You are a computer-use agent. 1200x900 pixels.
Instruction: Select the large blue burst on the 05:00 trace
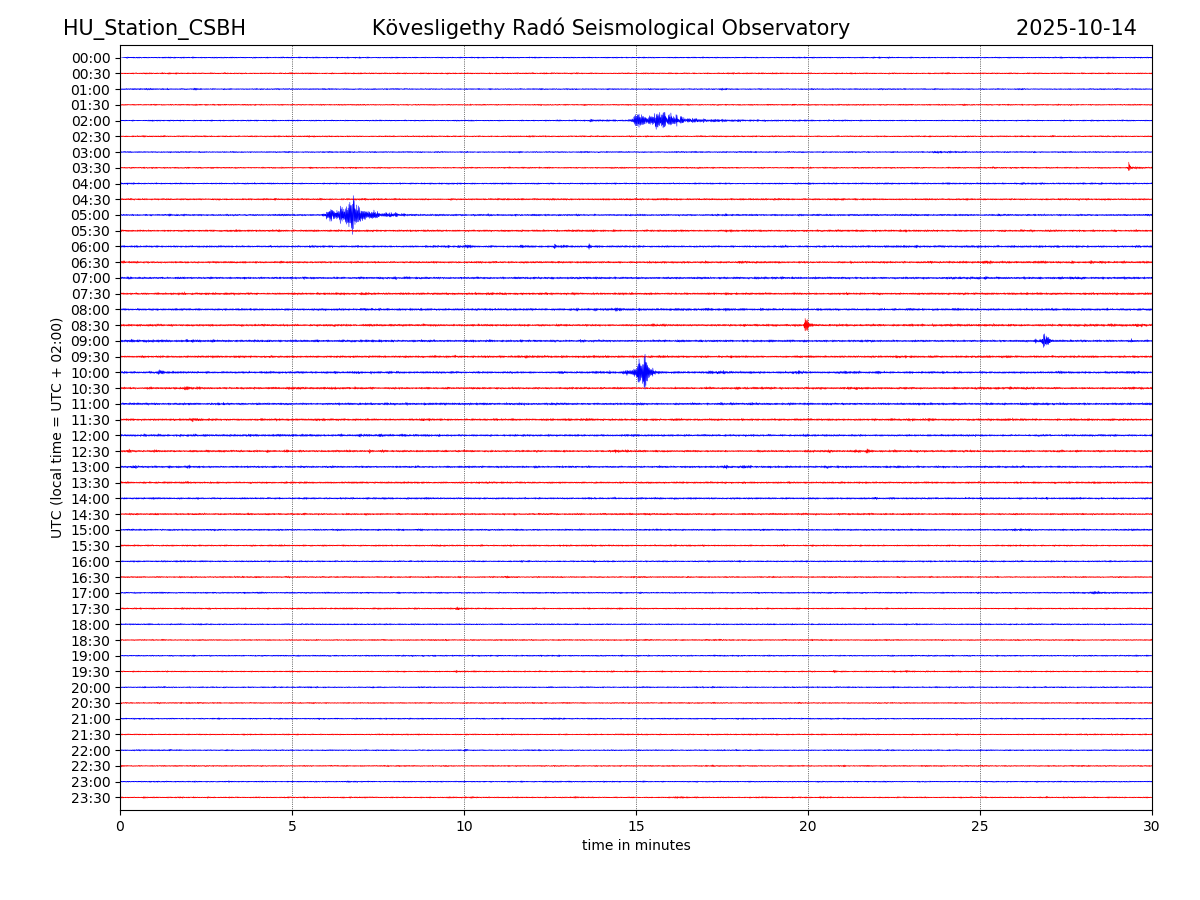pos(351,214)
